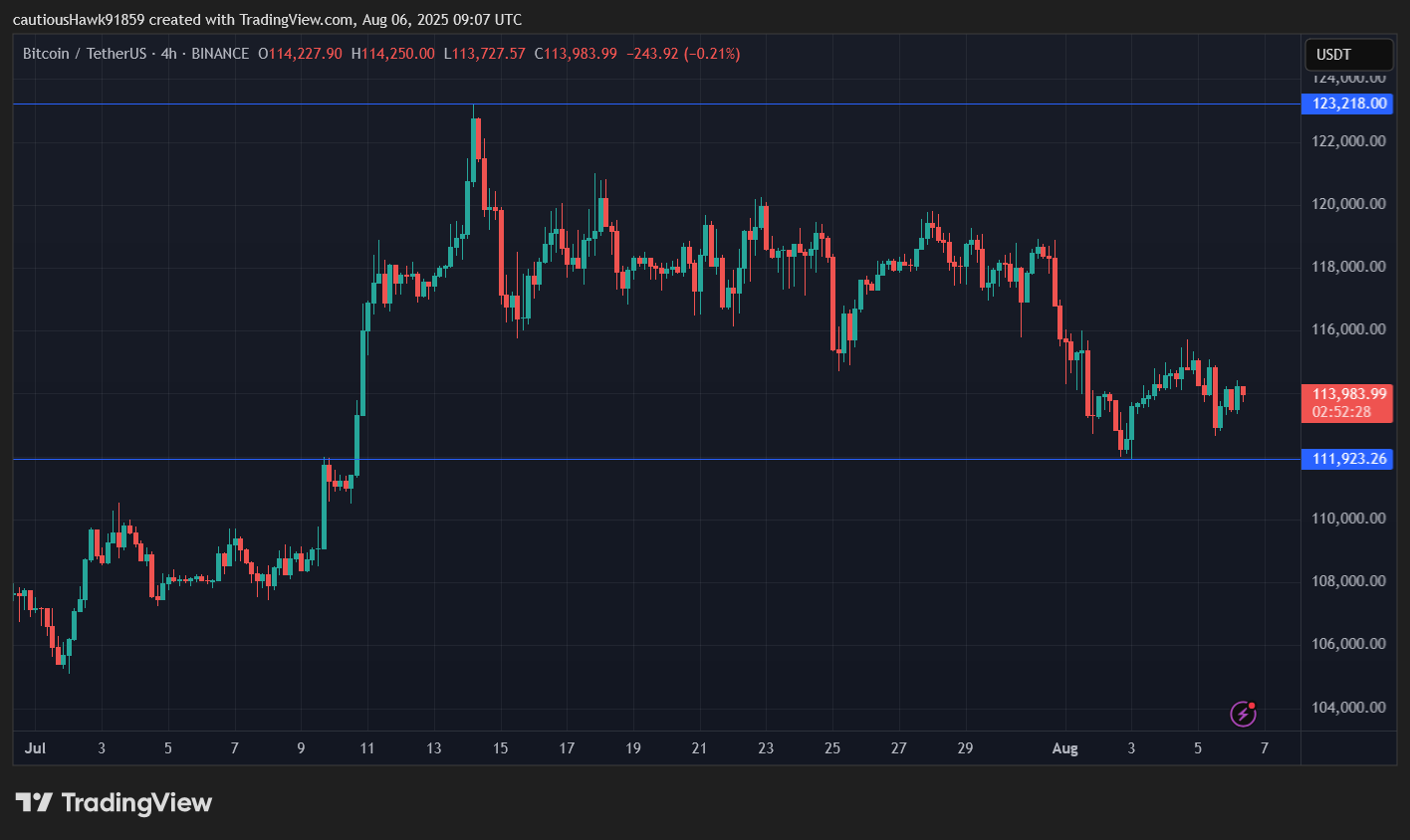The width and height of the screenshot is (1410, 840).
Task: Click the blue 123,218.00 price label
Action: click(x=1346, y=104)
